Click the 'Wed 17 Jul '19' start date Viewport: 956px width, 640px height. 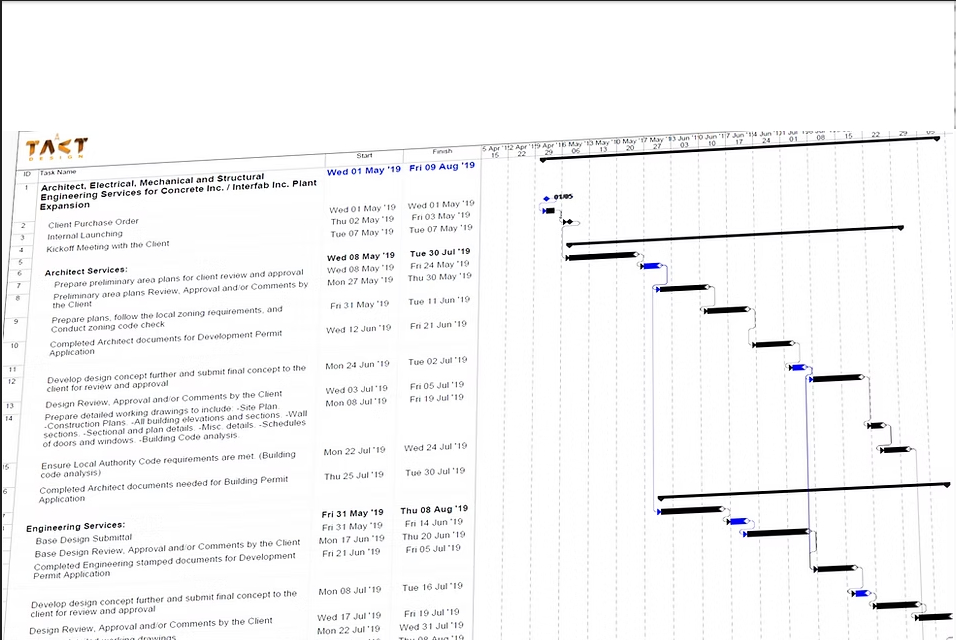349,616
